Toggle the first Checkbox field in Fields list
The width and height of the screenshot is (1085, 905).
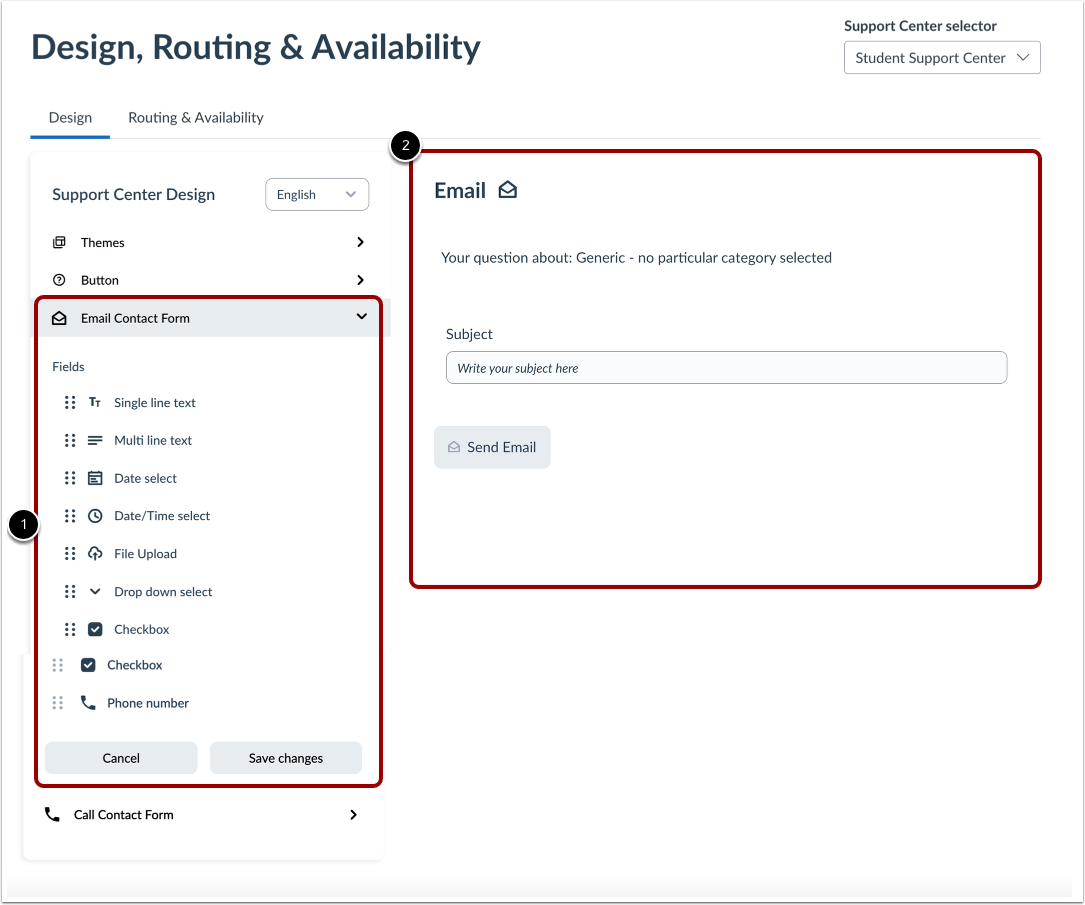coord(94,629)
